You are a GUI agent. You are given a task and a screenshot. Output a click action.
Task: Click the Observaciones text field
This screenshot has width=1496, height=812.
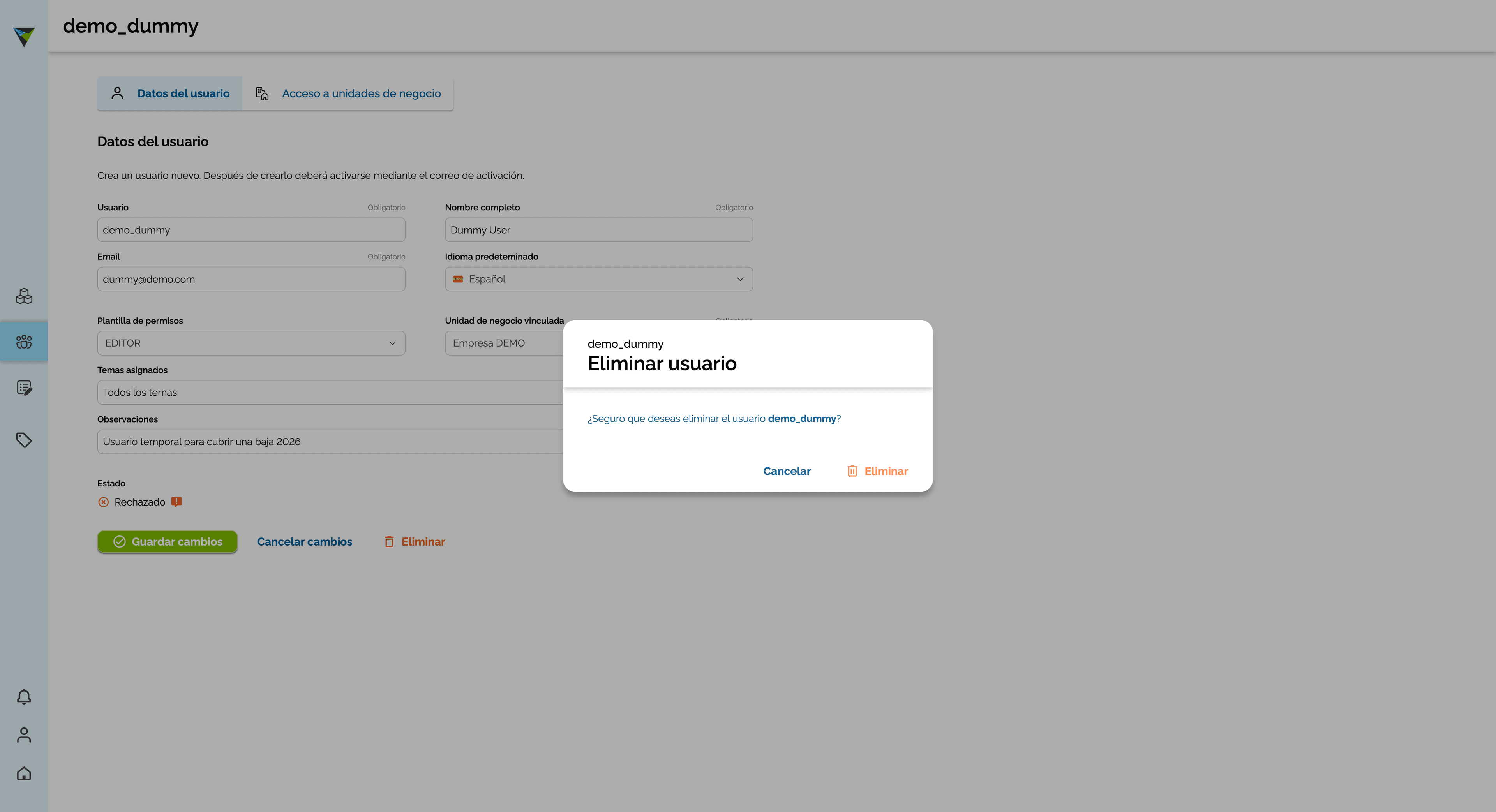point(330,442)
